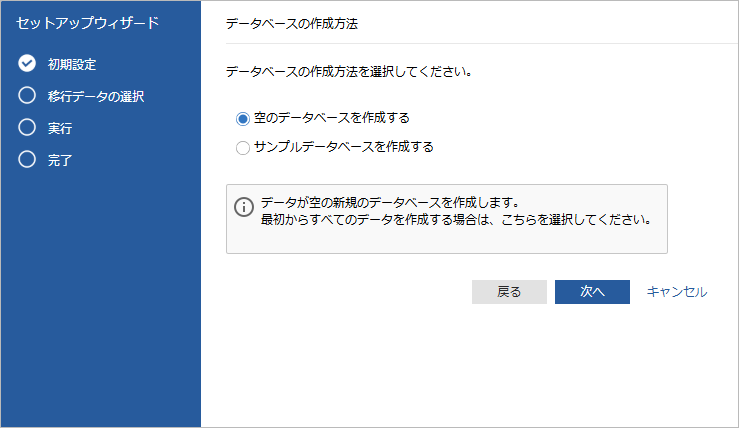
Task: Click the circle icon beside 完了
Action: click(27, 159)
